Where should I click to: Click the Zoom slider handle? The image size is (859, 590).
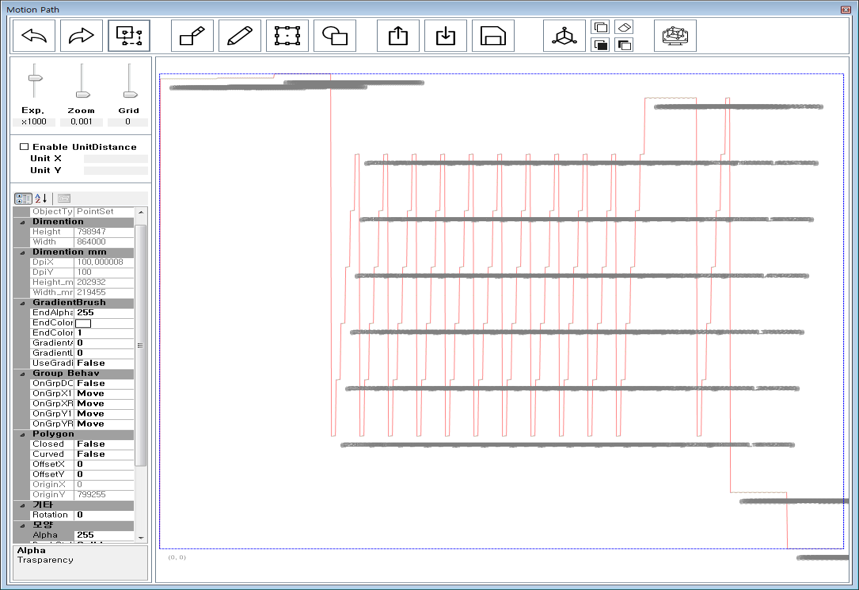tap(82, 94)
